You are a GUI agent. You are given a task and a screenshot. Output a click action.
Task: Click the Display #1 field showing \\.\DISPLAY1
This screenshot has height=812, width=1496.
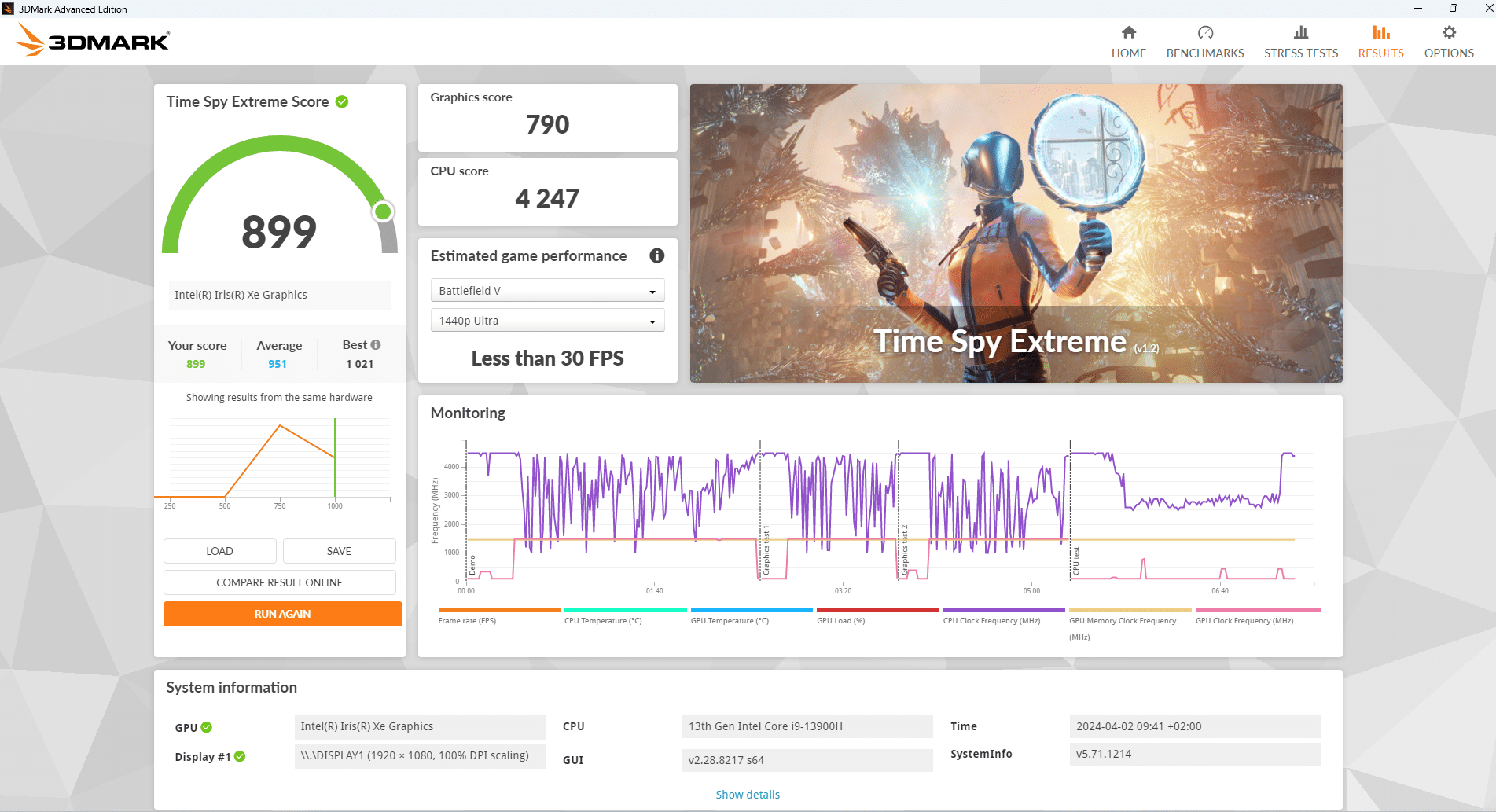pos(420,756)
